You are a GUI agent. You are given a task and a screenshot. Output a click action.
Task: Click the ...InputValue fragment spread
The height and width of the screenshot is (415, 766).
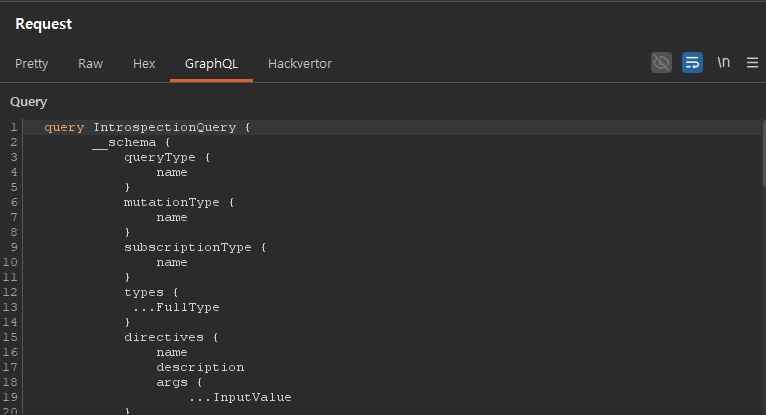240,397
